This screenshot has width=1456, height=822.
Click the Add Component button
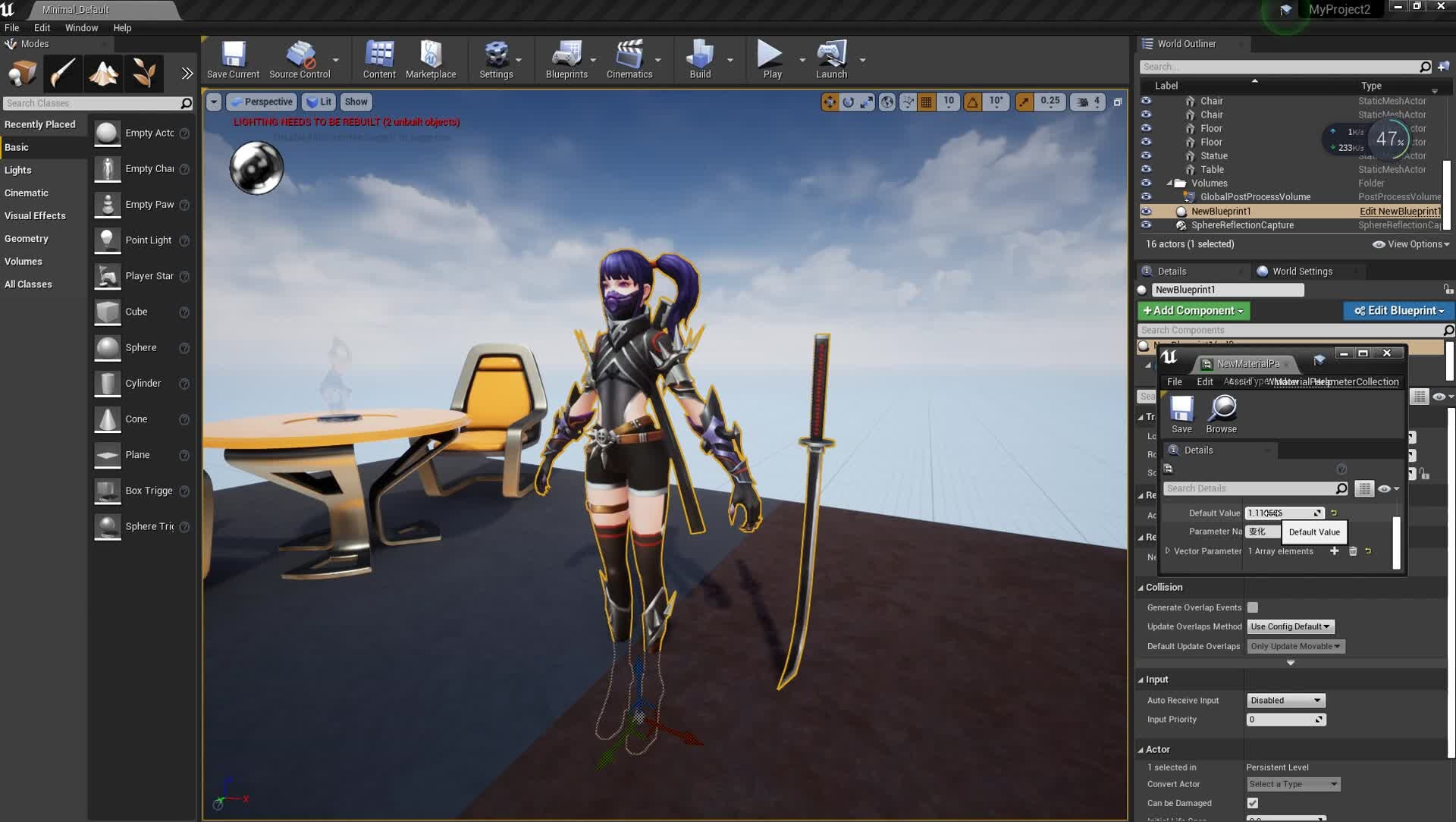[x=1193, y=311]
